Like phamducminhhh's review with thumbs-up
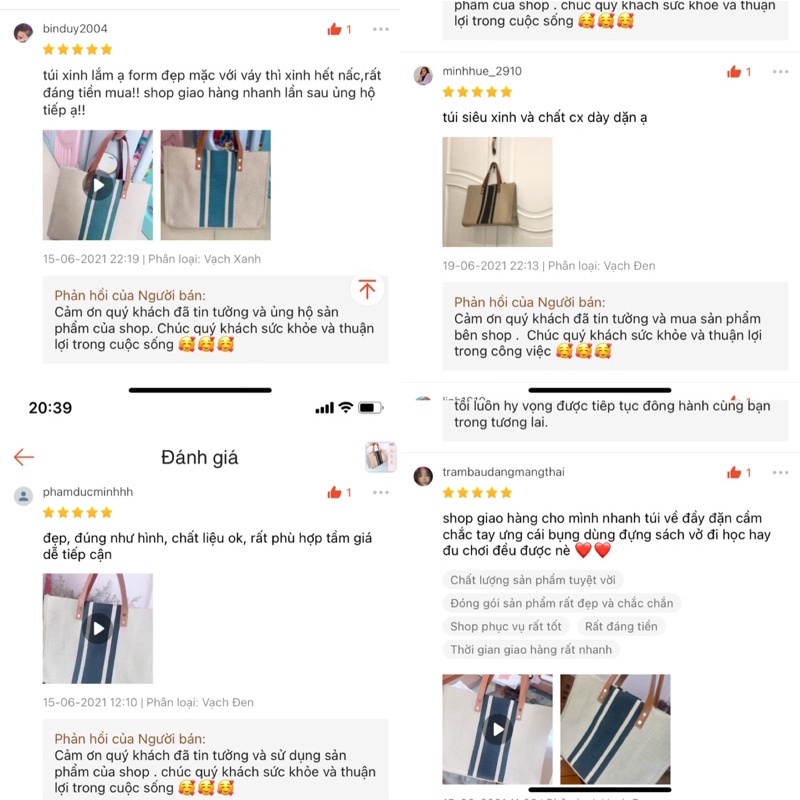The height and width of the screenshot is (800, 800). click(334, 492)
